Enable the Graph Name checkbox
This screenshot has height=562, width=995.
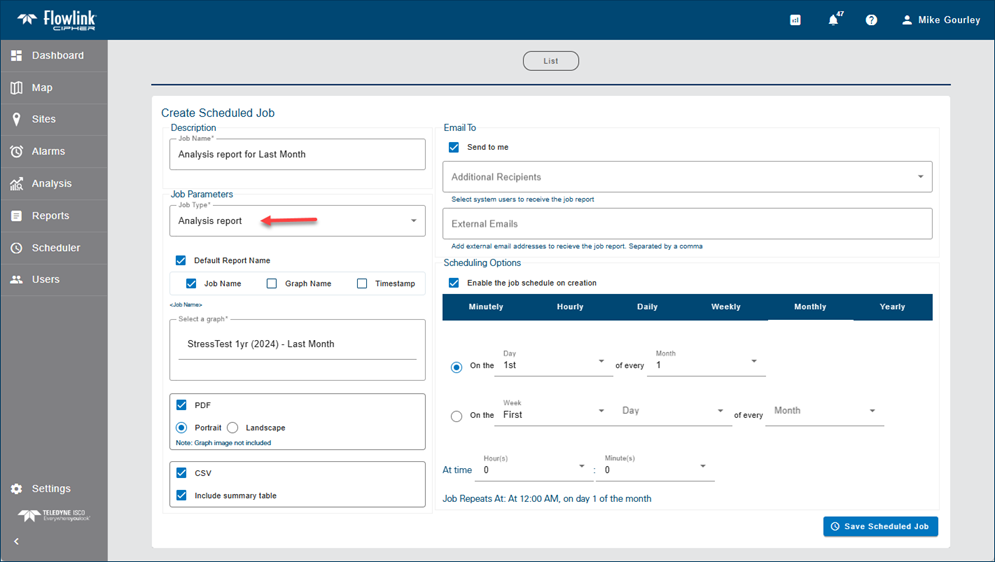click(x=272, y=284)
